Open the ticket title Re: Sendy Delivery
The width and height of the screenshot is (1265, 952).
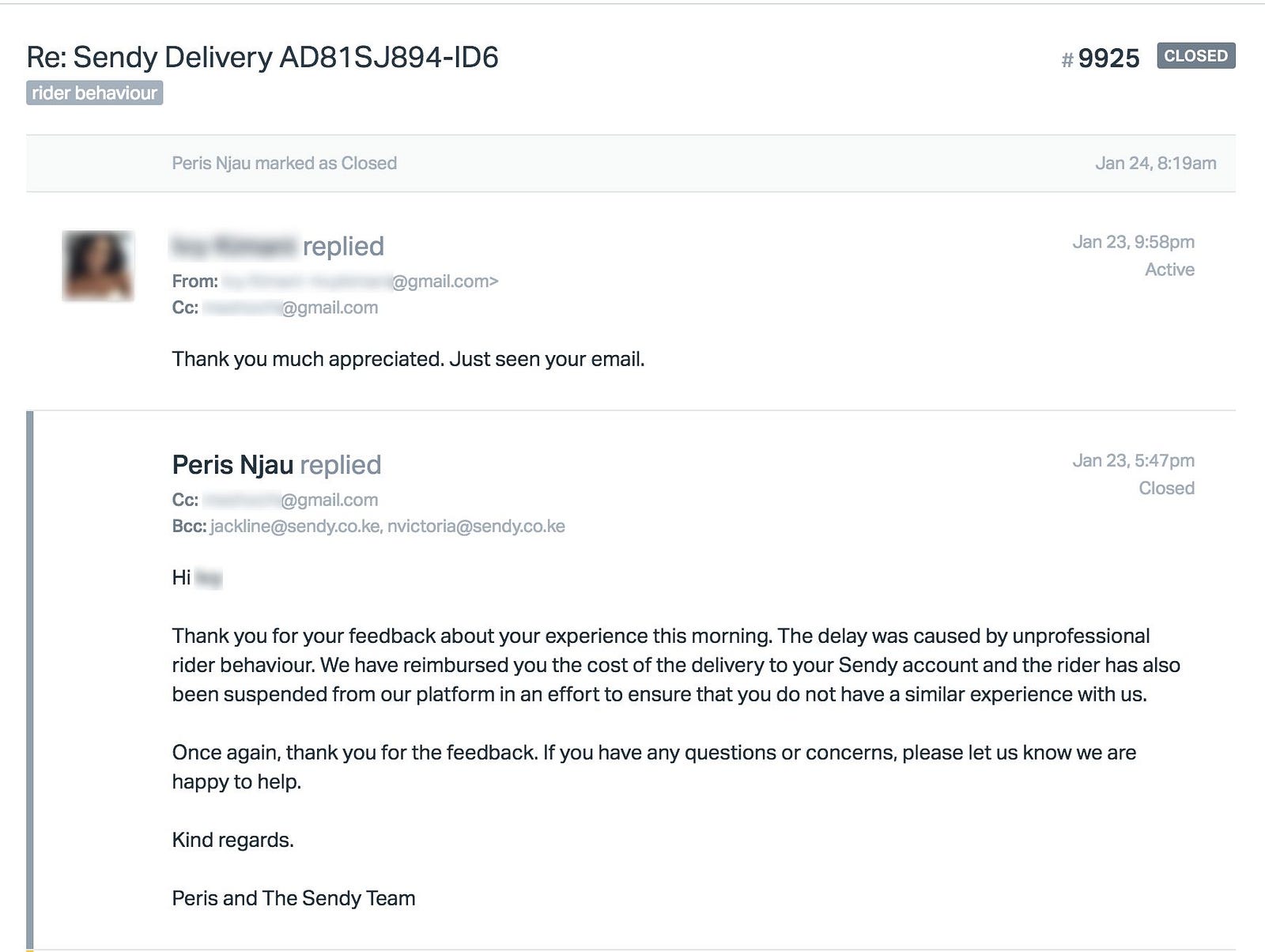[x=262, y=57]
